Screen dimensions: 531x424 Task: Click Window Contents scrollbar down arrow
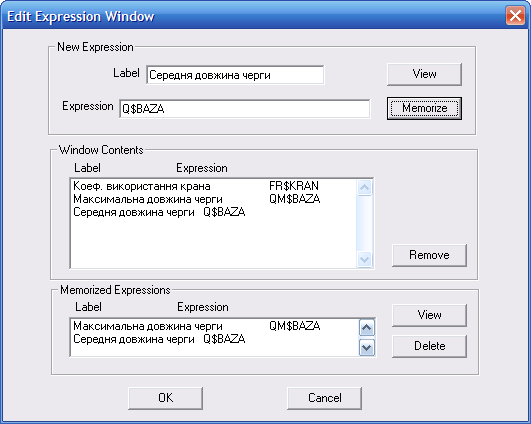point(364,260)
